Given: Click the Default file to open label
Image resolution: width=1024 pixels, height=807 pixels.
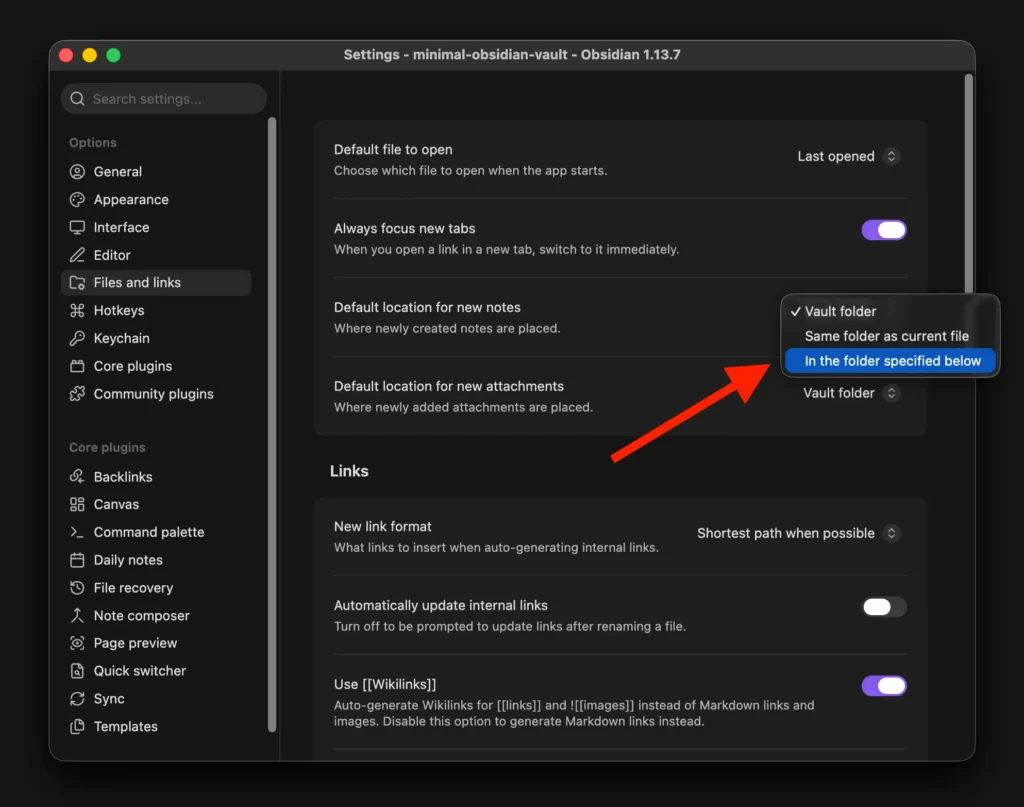Looking at the screenshot, I should coord(393,150).
